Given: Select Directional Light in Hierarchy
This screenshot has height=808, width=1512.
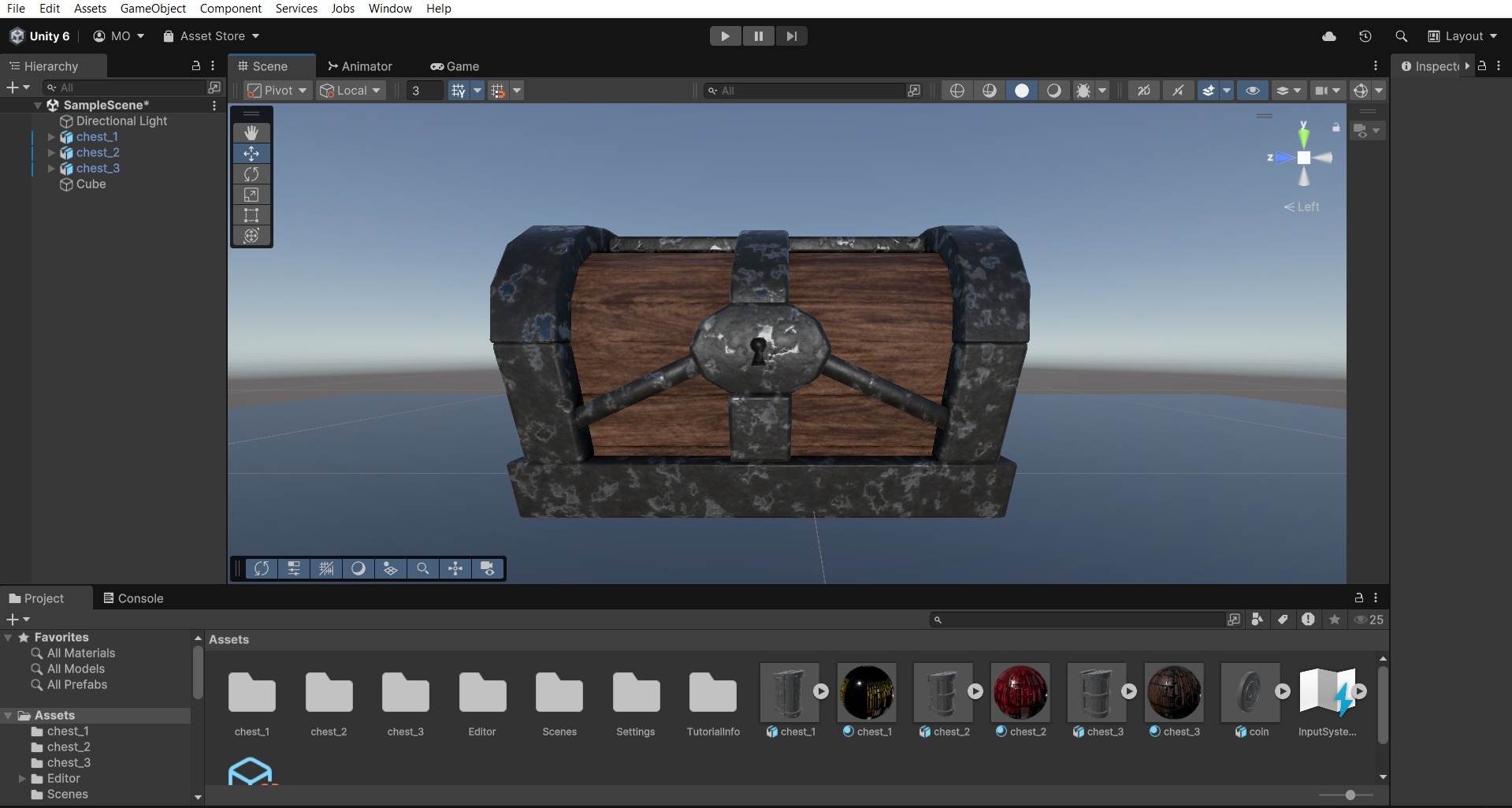Looking at the screenshot, I should pyautogui.click(x=121, y=121).
